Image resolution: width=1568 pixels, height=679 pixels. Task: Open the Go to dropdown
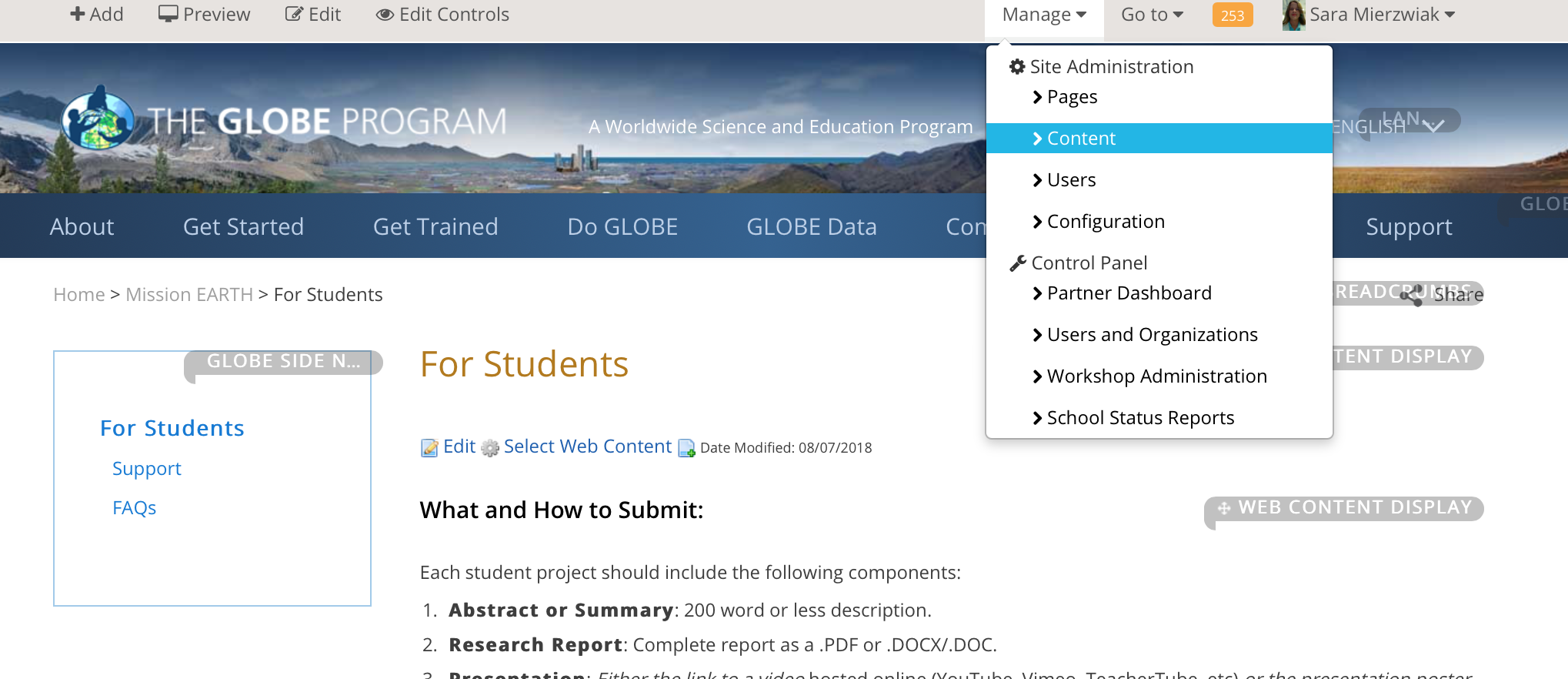[1152, 15]
